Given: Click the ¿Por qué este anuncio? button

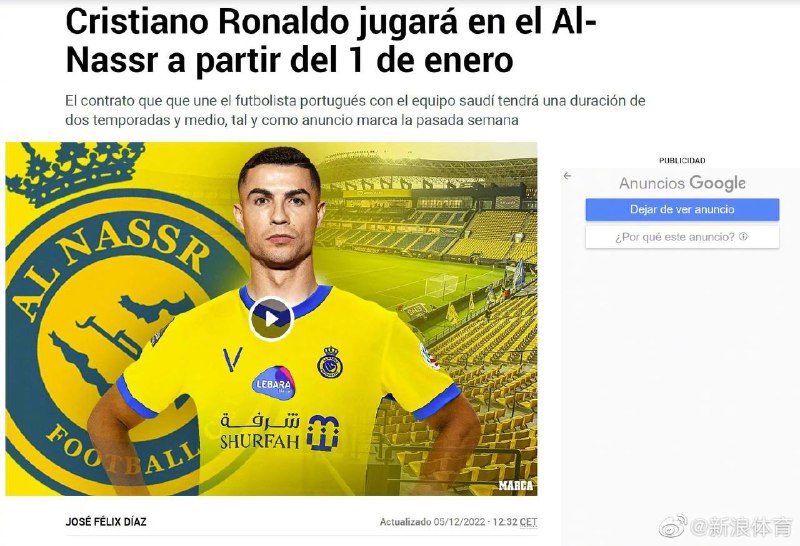Looking at the screenshot, I should [682, 237].
